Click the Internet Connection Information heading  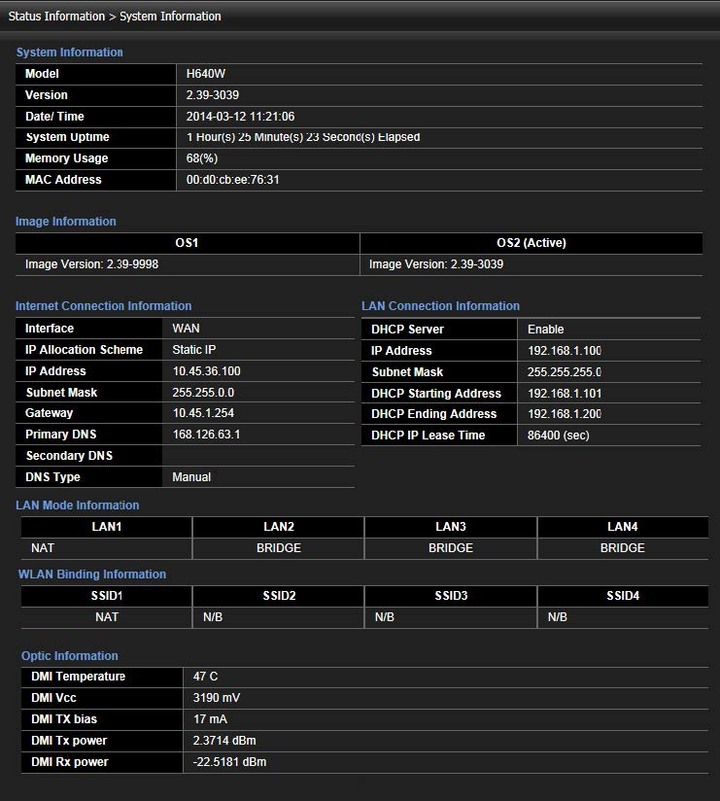[104, 305]
